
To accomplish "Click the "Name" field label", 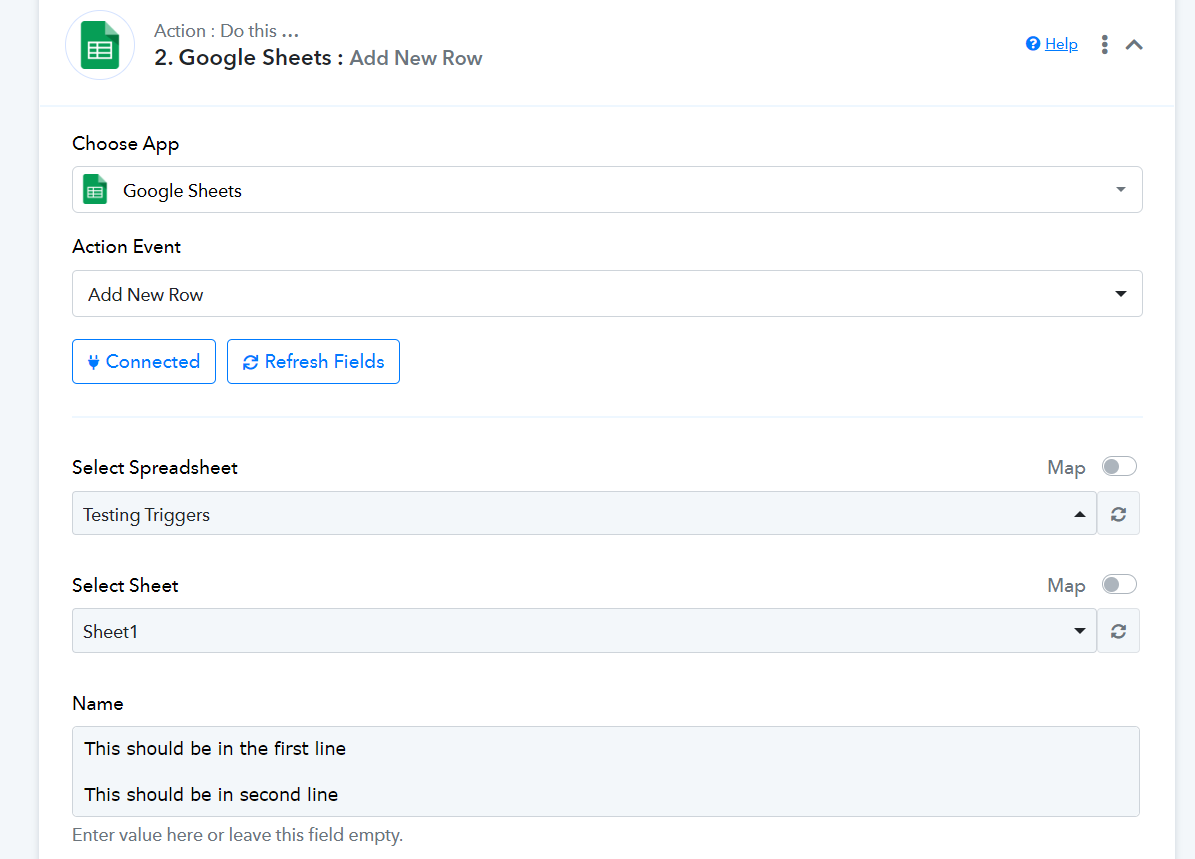I will 98,704.
